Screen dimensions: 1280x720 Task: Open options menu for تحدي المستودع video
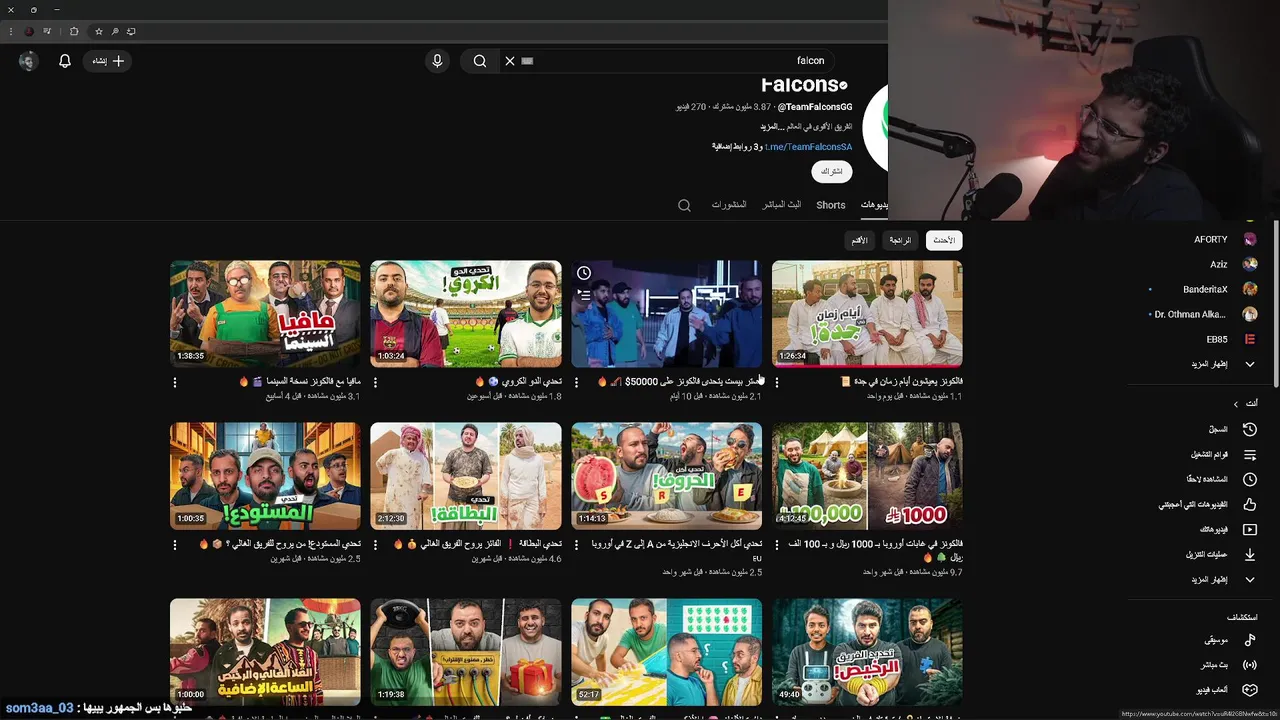pos(175,545)
